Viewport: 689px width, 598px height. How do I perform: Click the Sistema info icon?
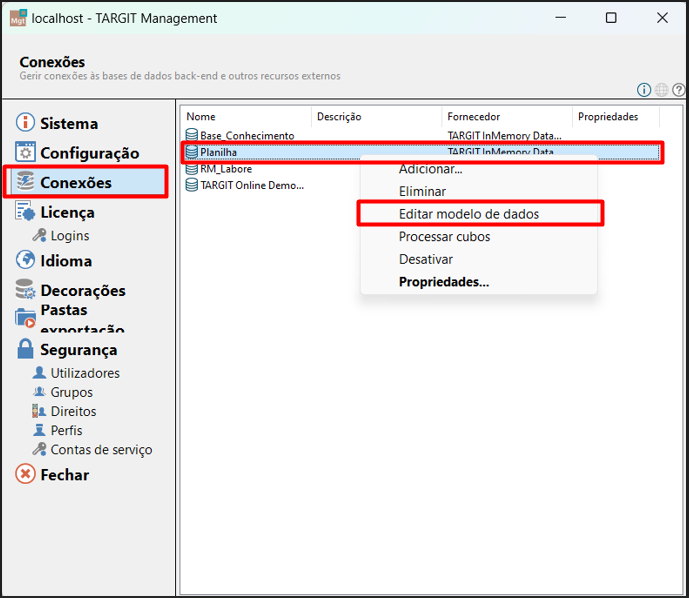[x=25, y=123]
